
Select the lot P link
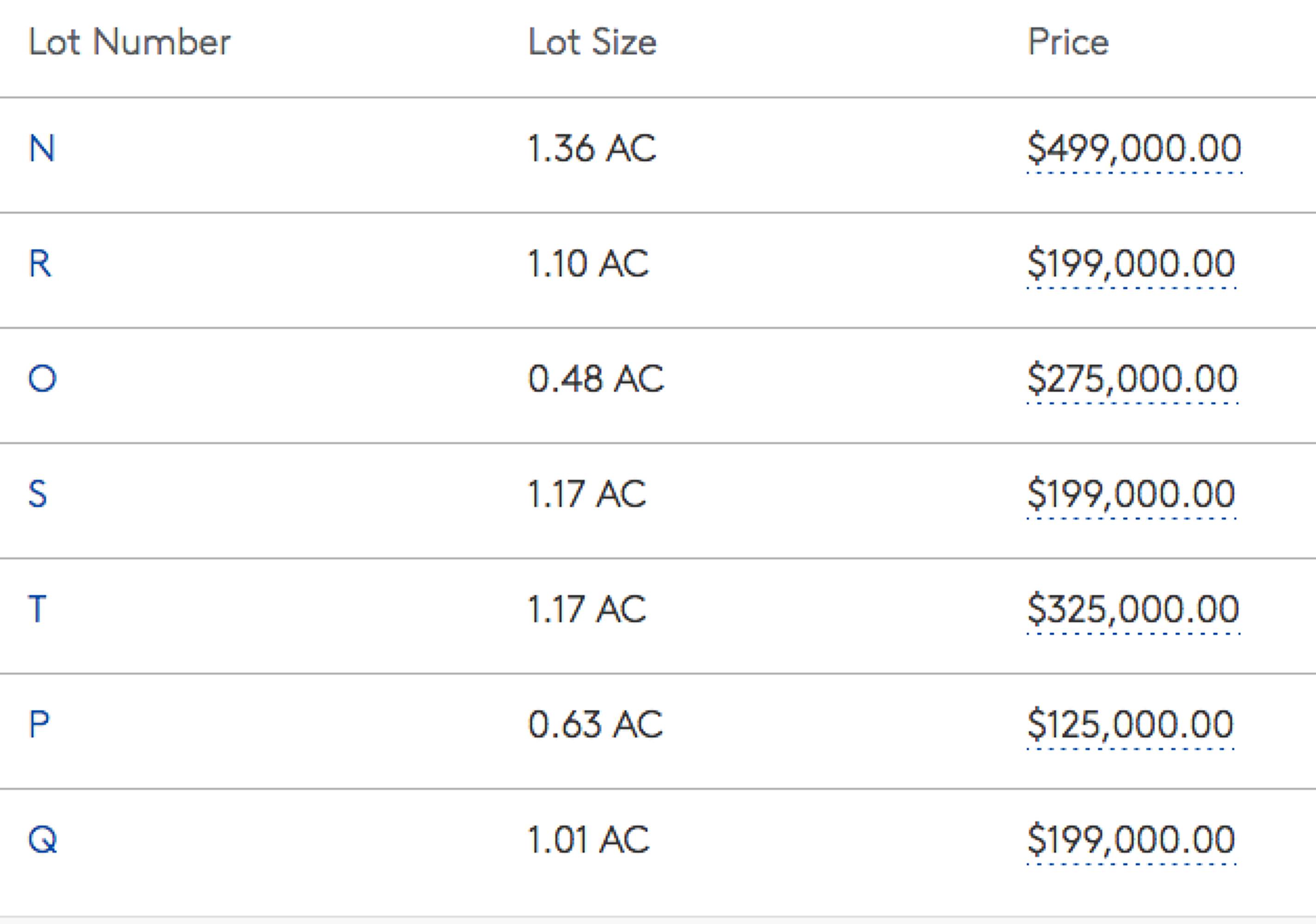pos(39,724)
